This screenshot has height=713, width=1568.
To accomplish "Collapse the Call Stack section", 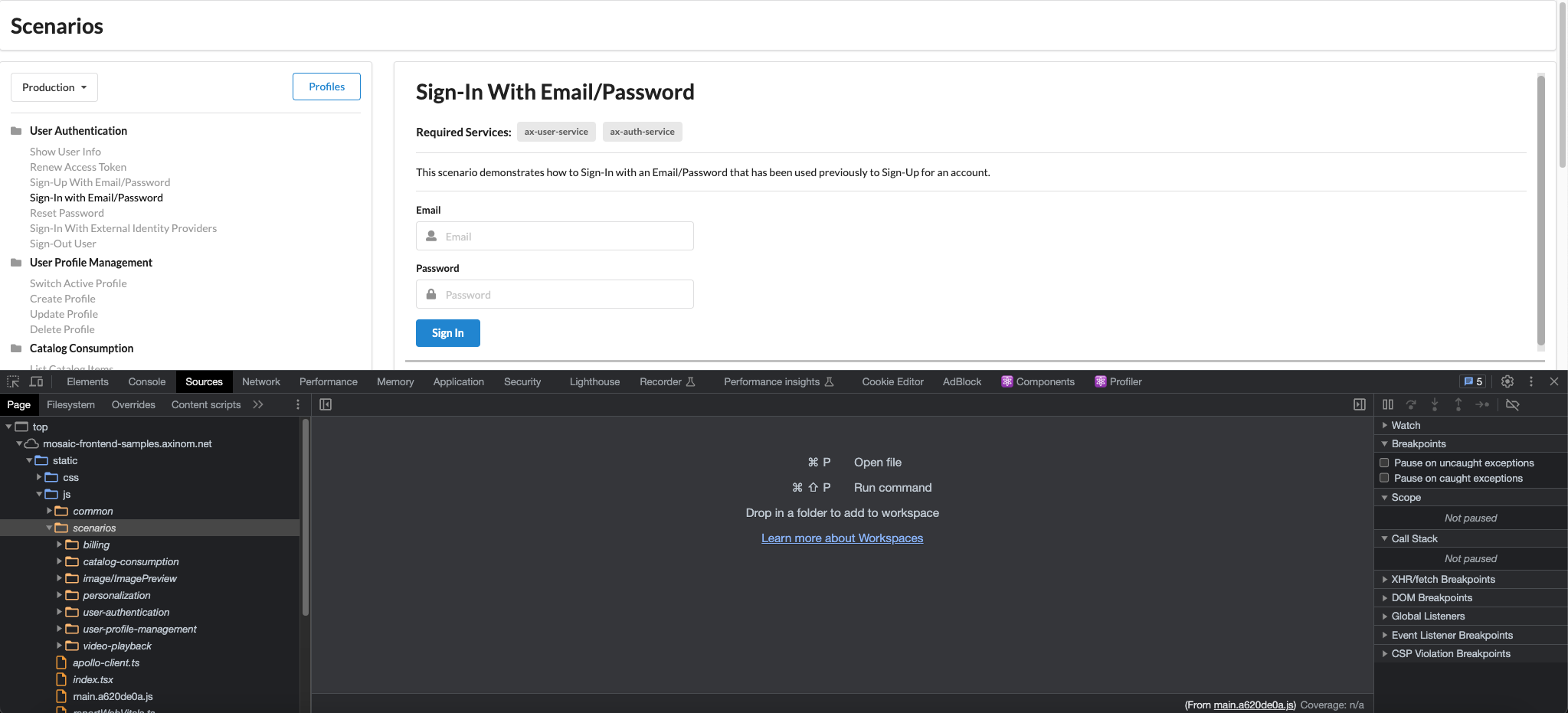I will (1413, 538).
